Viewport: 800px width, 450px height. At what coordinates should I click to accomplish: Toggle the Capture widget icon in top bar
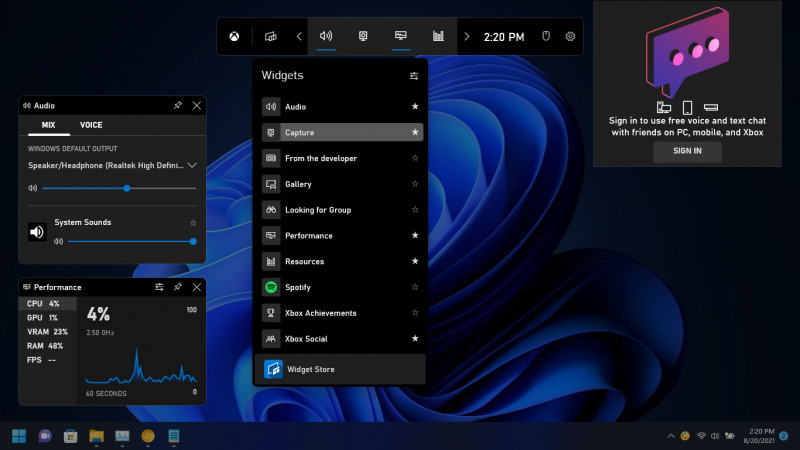[x=363, y=36]
